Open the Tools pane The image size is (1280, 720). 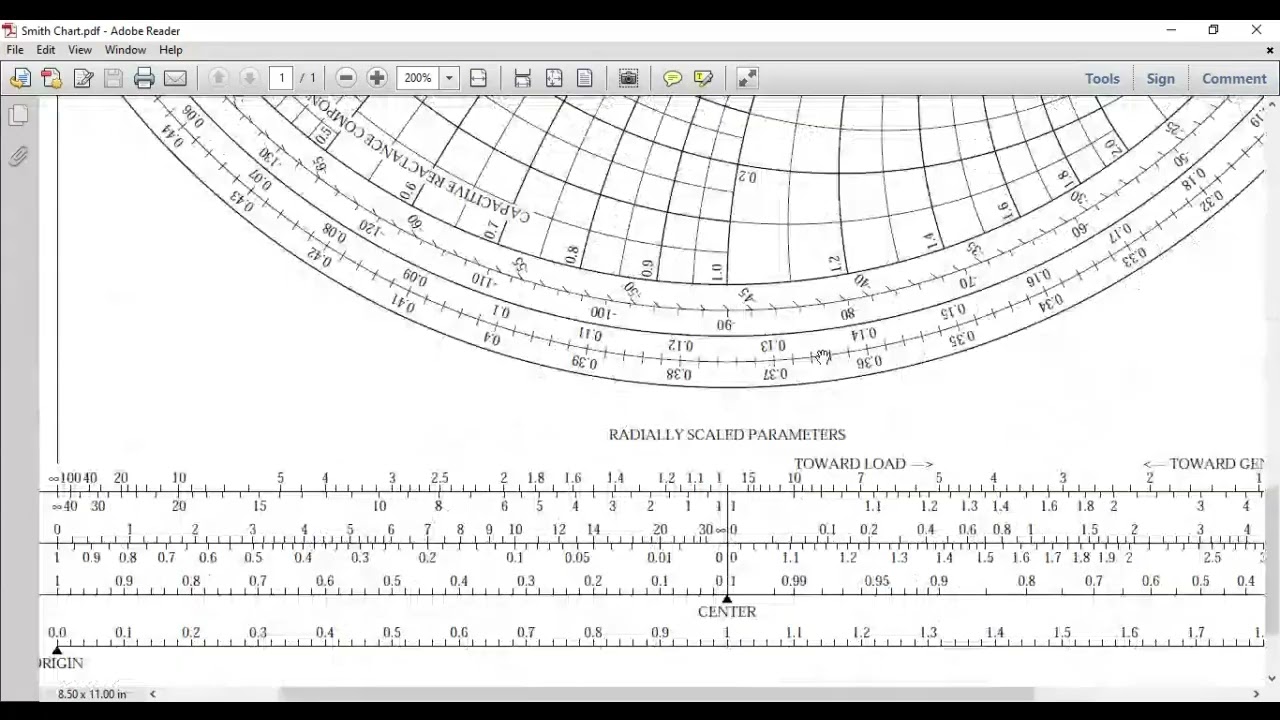[x=1102, y=78]
